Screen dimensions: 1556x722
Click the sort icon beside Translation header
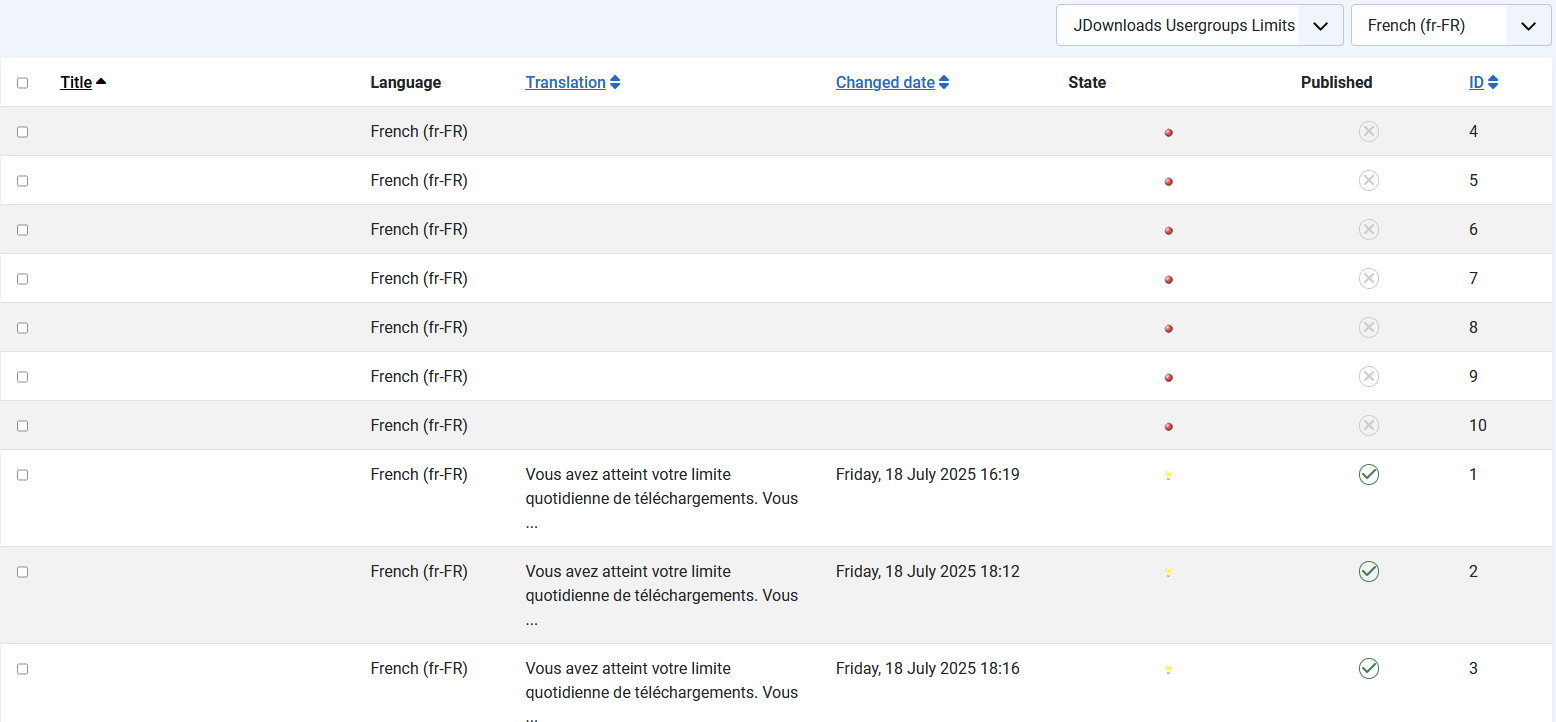pos(614,82)
